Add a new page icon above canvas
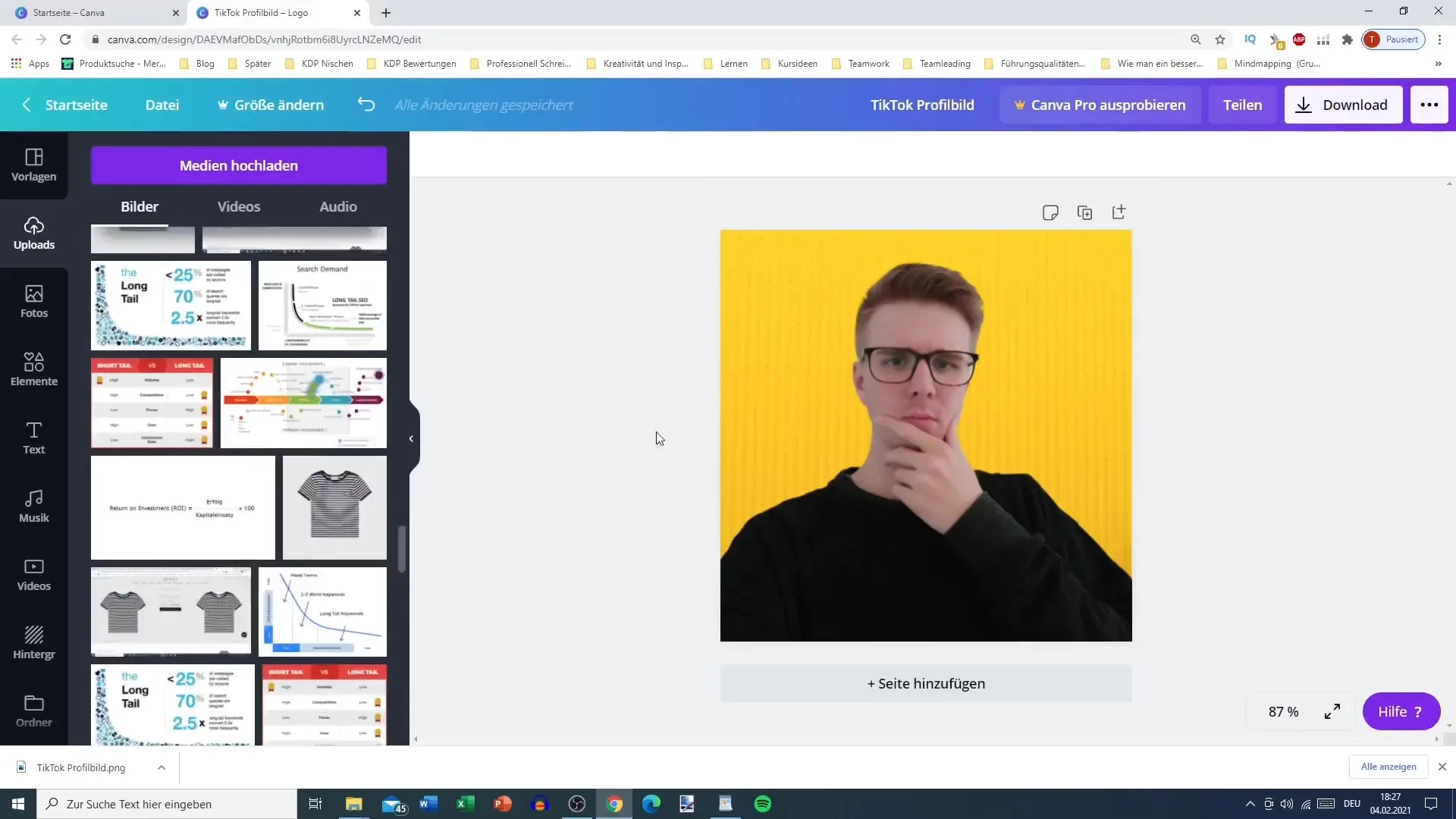This screenshot has width=1456, height=819. pyautogui.click(x=1119, y=212)
